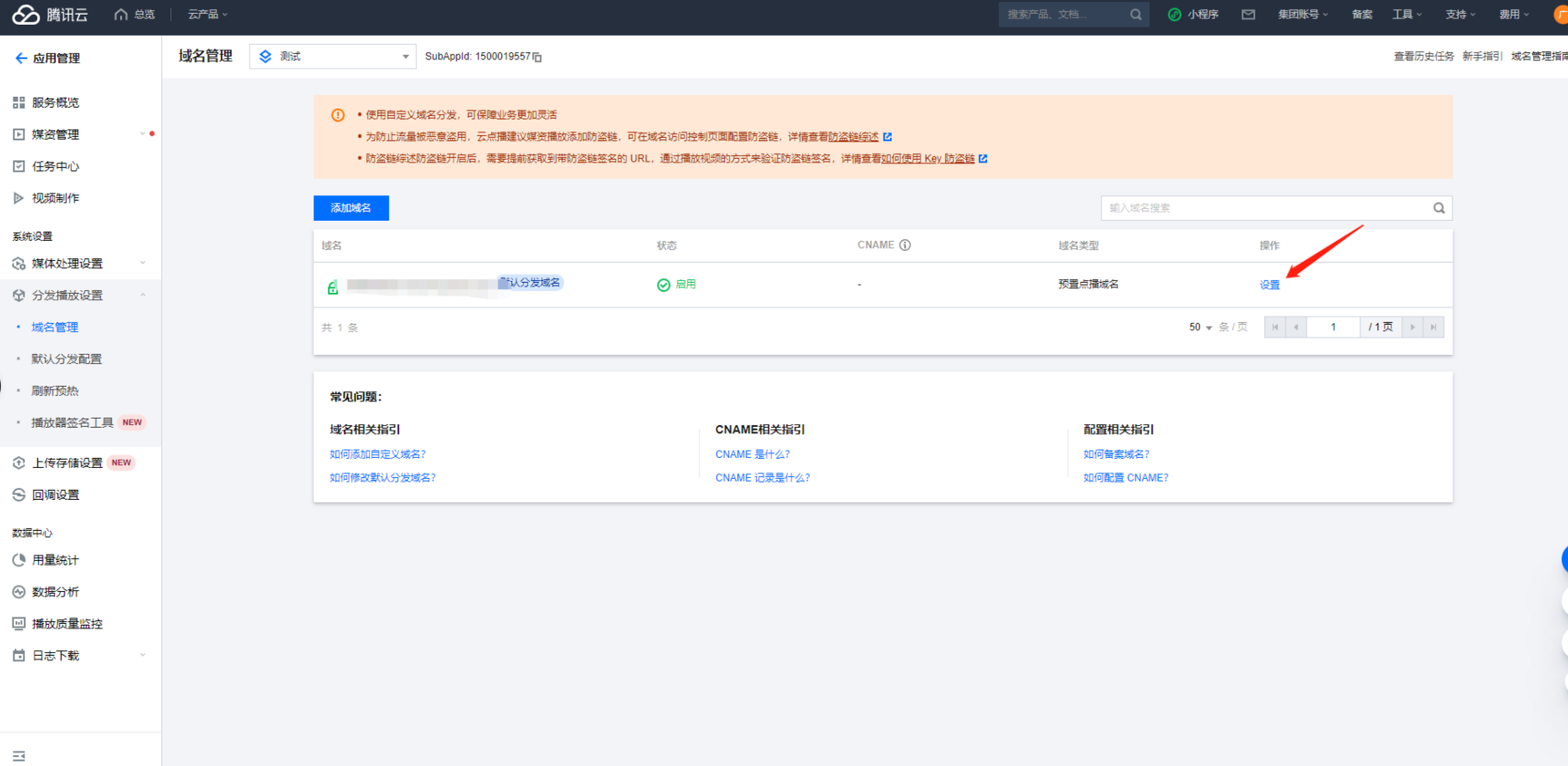
Task: Go to next page in pagination
Action: tap(1412, 327)
